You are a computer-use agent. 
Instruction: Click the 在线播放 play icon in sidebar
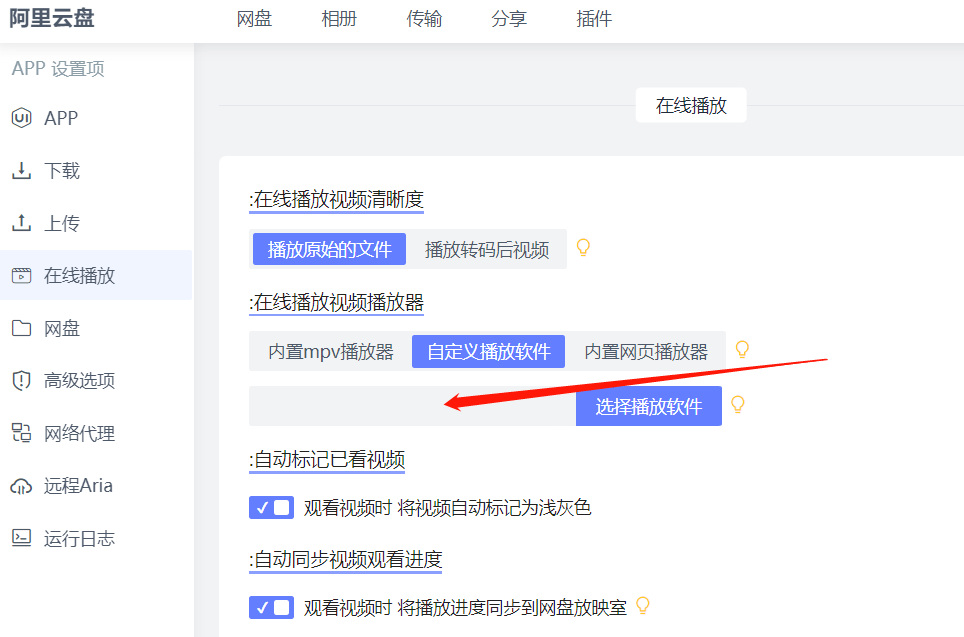click(21, 275)
